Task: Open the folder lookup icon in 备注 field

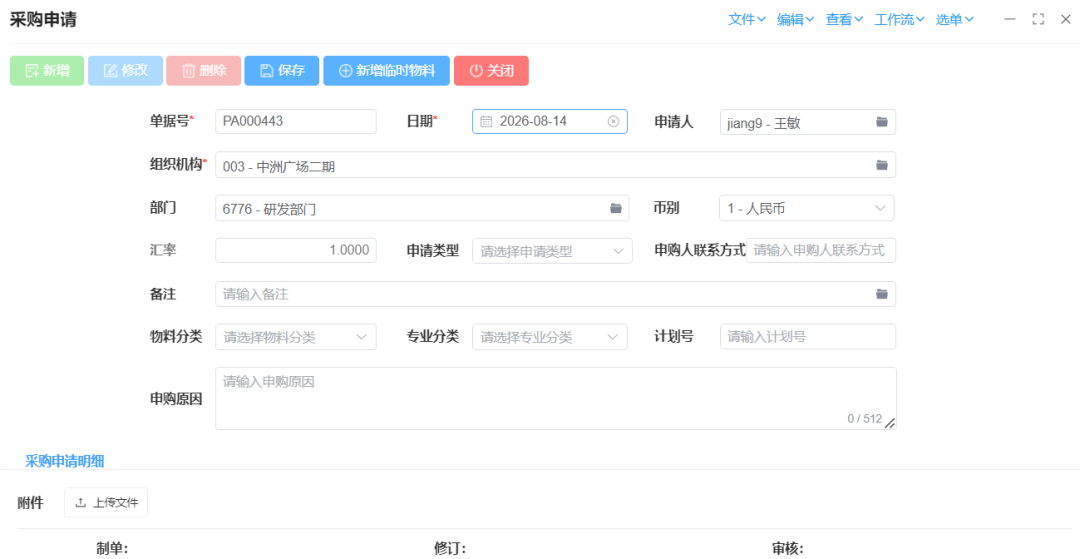Action: tap(882, 294)
